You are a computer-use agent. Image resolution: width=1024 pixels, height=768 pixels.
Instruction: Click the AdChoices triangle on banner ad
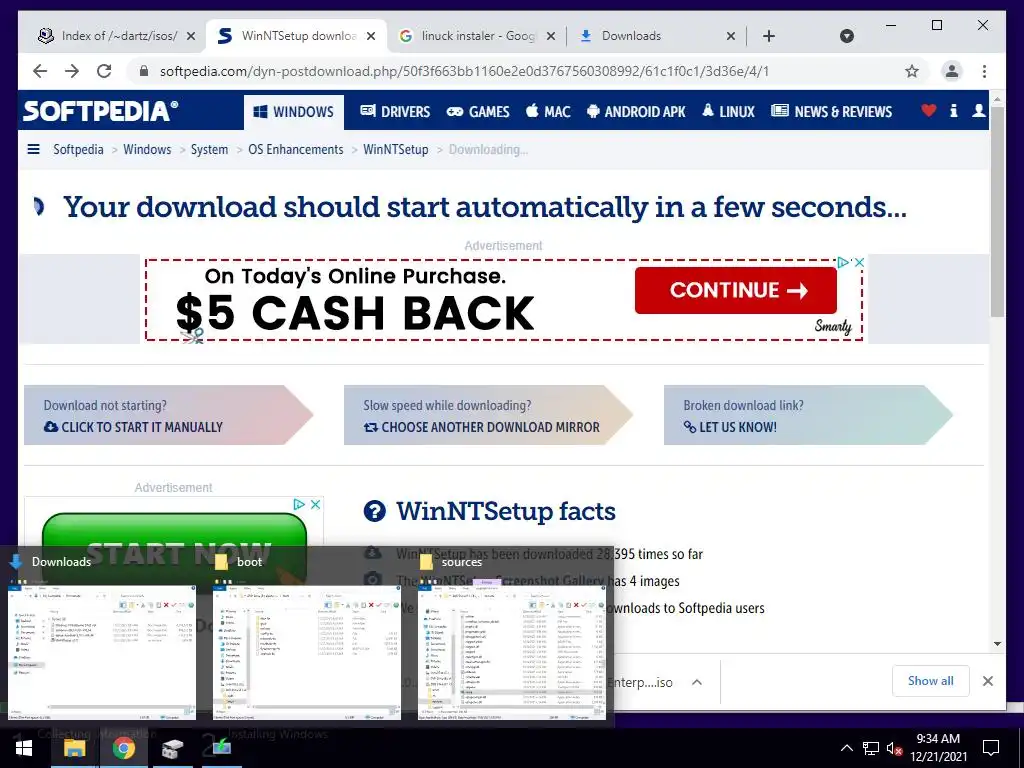(x=843, y=262)
